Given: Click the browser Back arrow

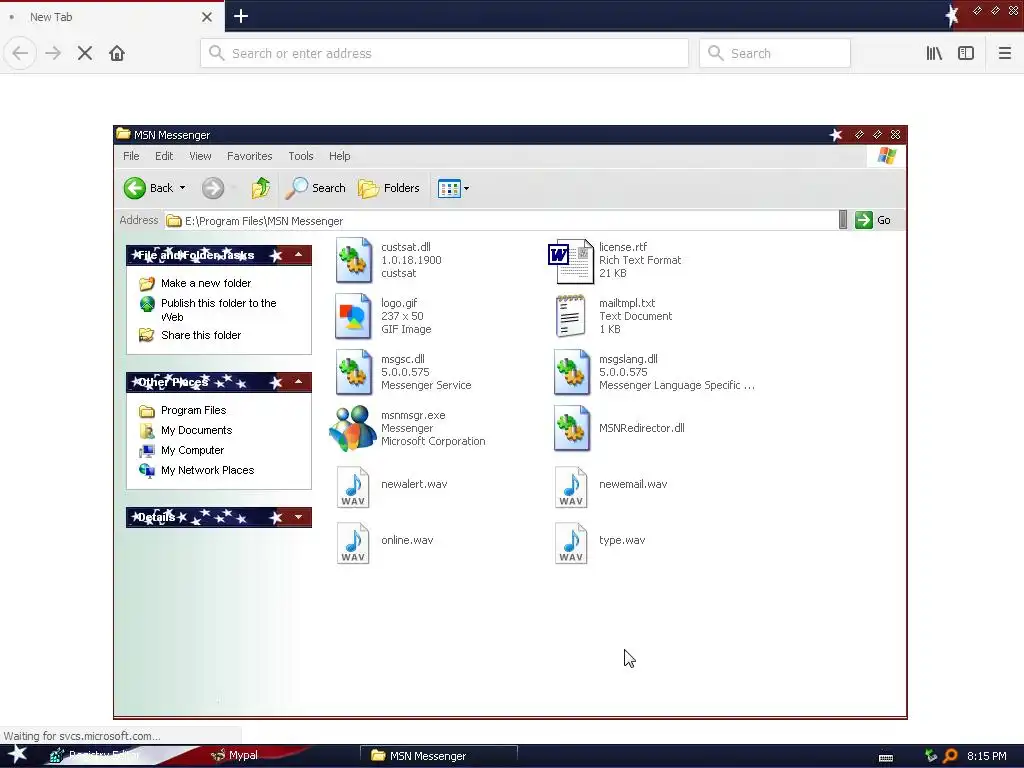Looking at the screenshot, I should (20, 53).
